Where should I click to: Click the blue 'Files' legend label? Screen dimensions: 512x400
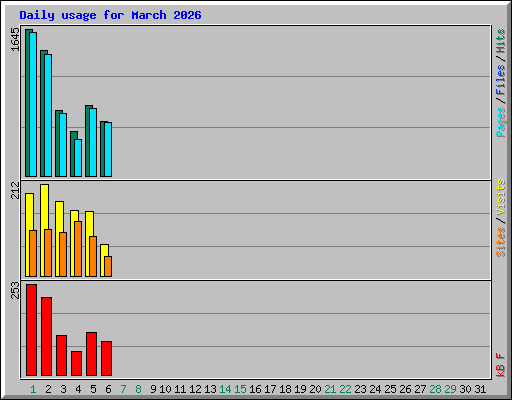point(501,80)
